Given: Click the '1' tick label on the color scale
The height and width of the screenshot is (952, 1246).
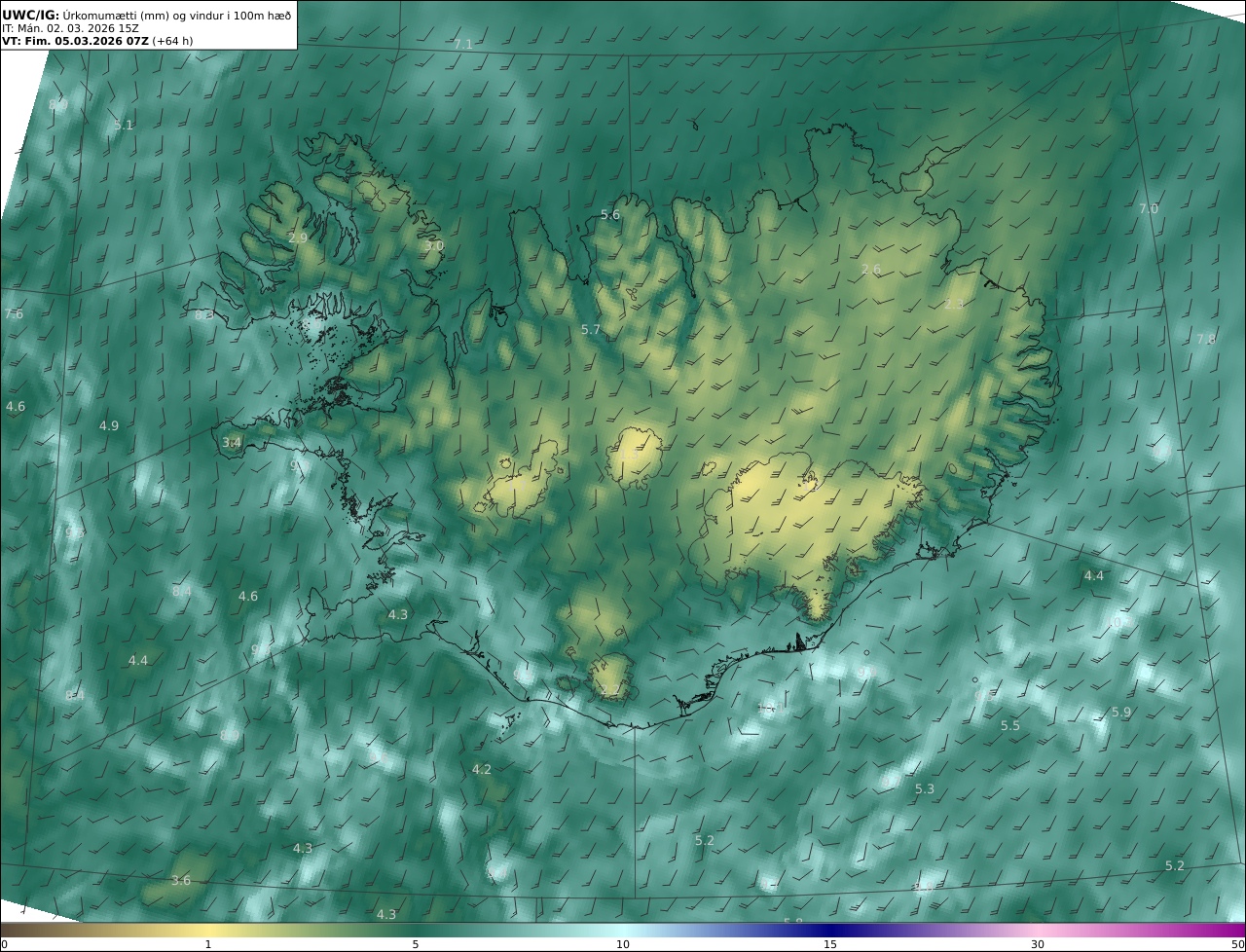Looking at the screenshot, I should click(x=208, y=945).
